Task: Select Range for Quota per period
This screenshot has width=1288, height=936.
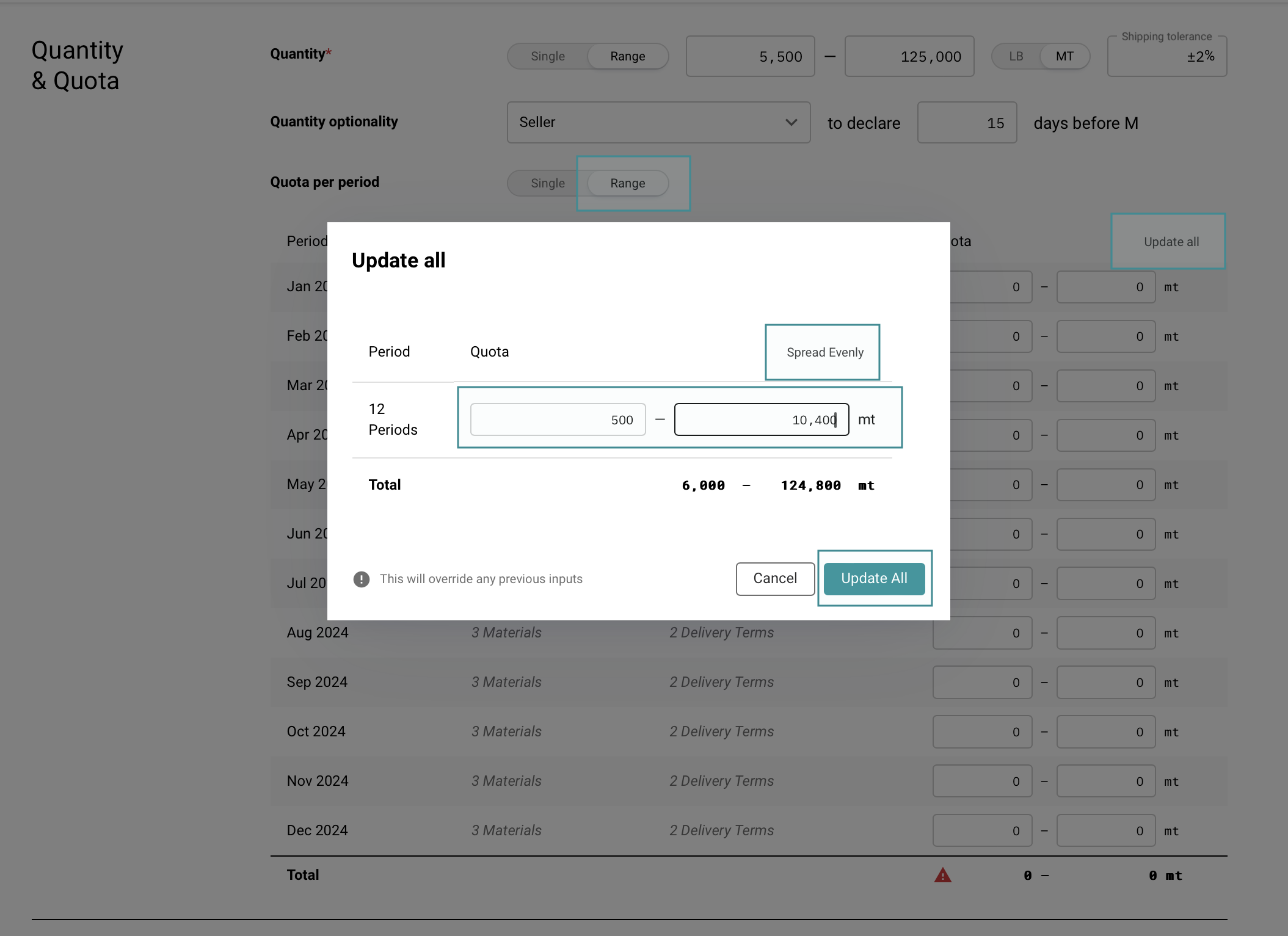Action: (x=627, y=183)
